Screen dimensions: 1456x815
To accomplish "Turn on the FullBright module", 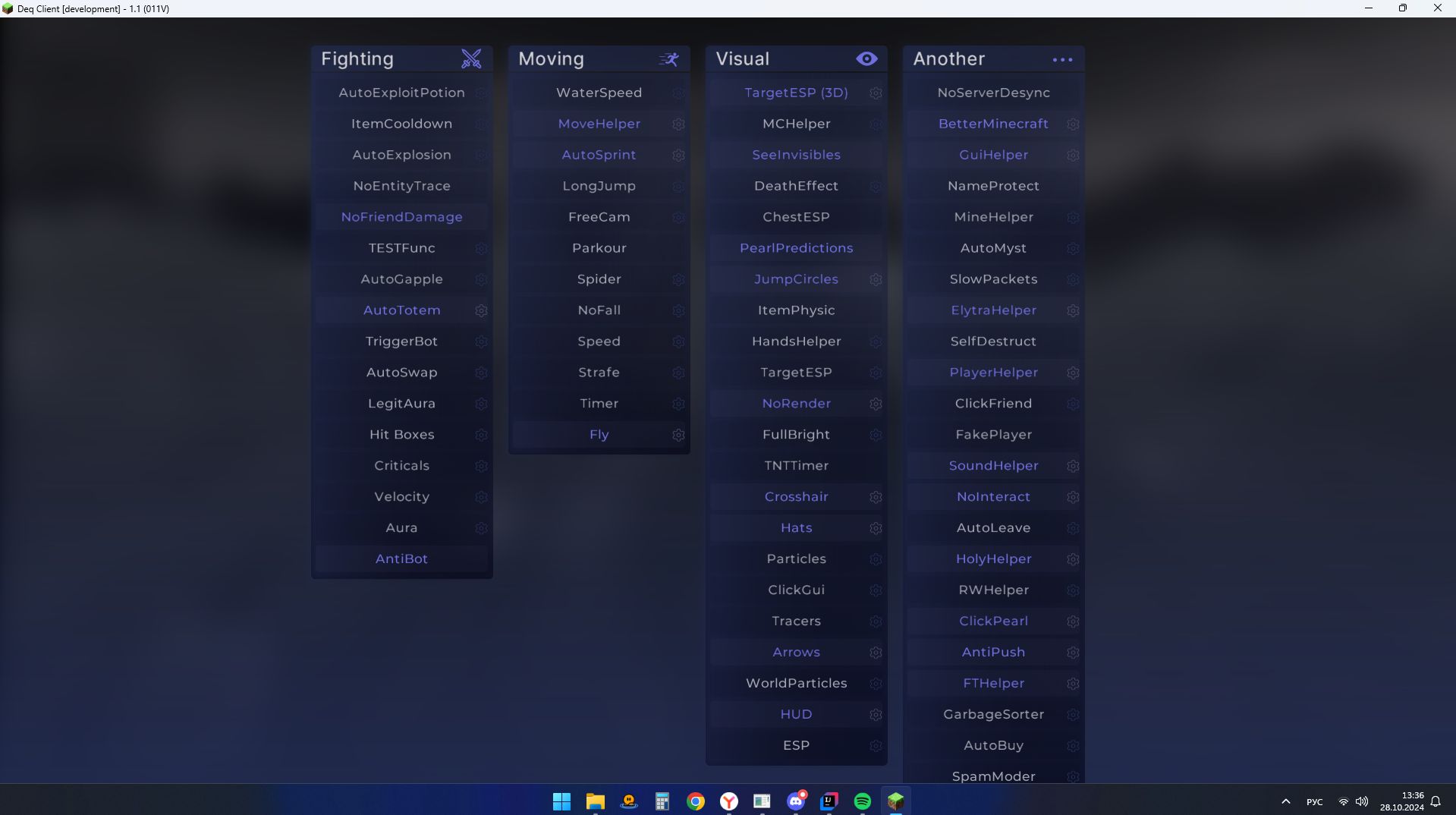I will pos(796,435).
